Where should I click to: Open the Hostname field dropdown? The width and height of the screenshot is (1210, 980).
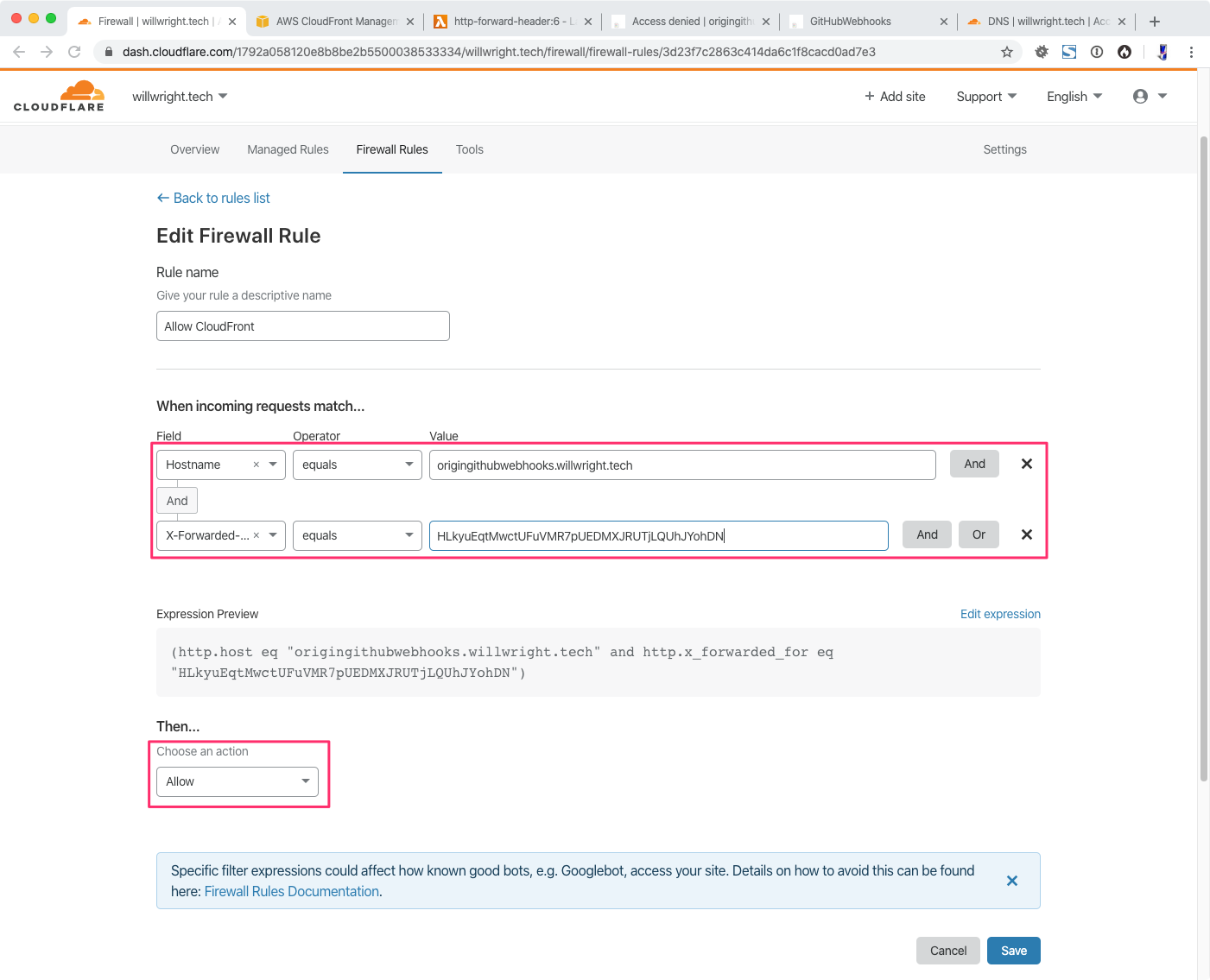(x=273, y=465)
